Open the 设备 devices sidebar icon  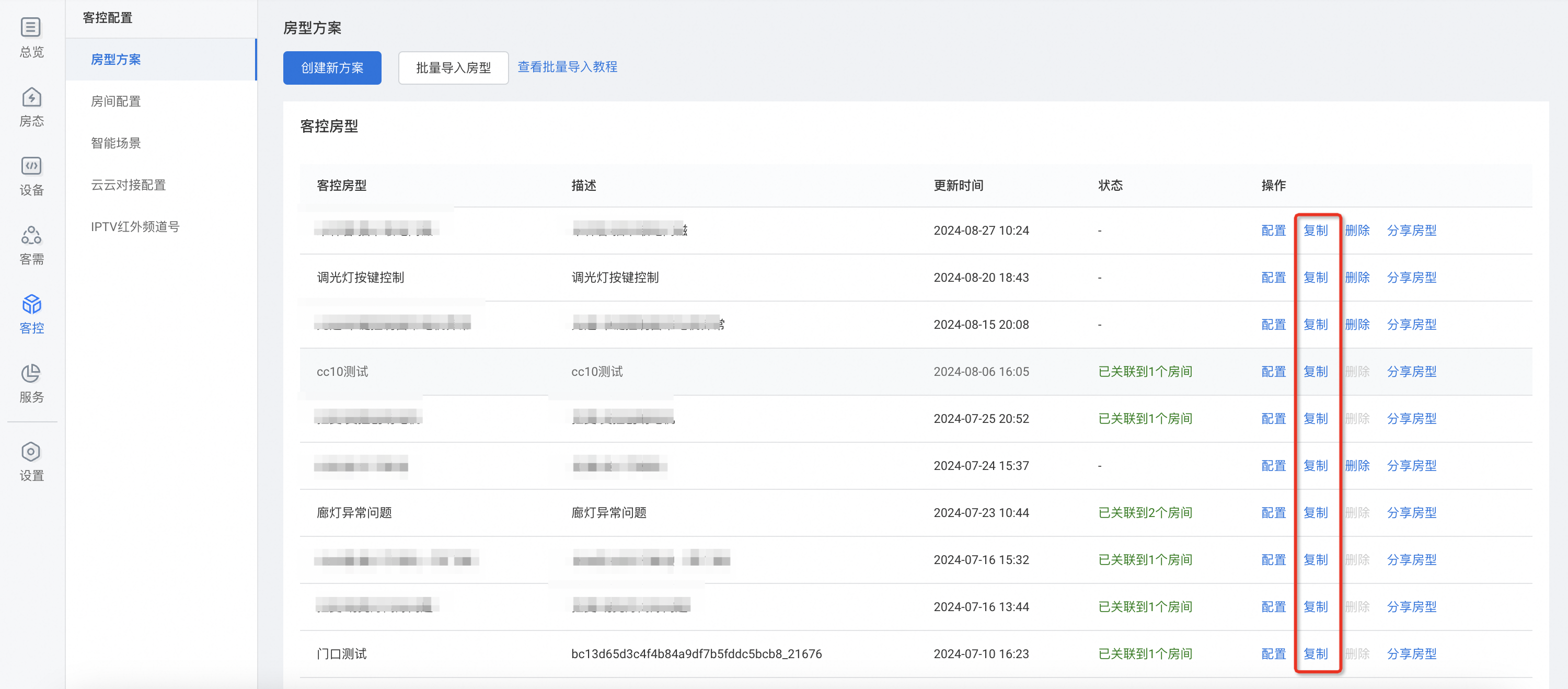pyautogui.click(x=31, y=166)
